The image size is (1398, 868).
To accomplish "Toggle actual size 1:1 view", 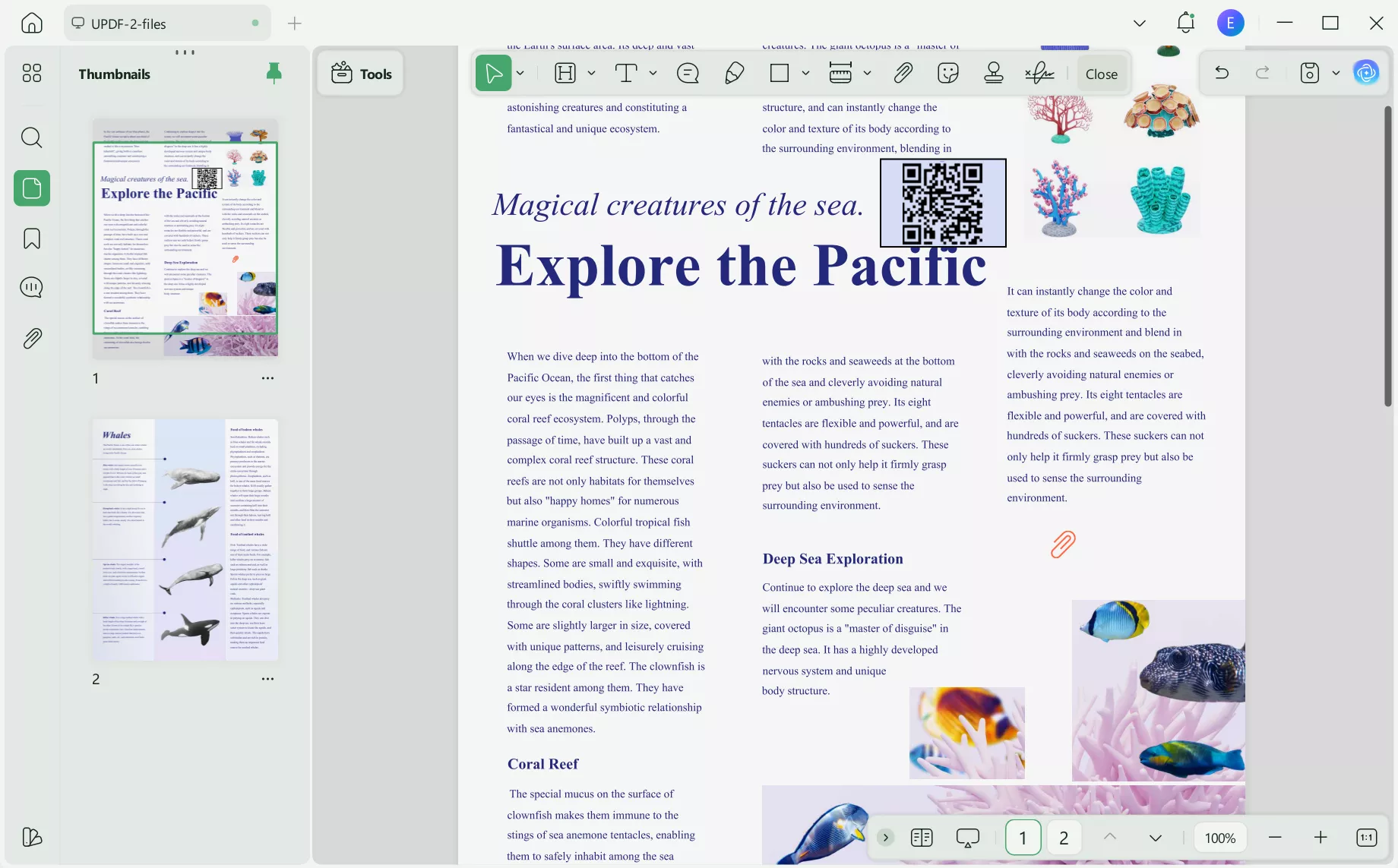I will pyautogui.click(x=1366, y=838).
